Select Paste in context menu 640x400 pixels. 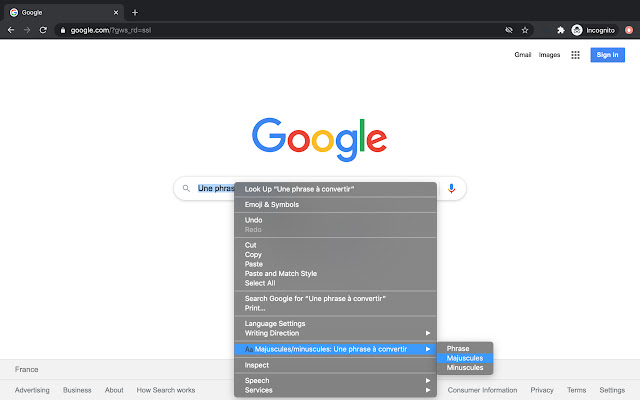336,264
